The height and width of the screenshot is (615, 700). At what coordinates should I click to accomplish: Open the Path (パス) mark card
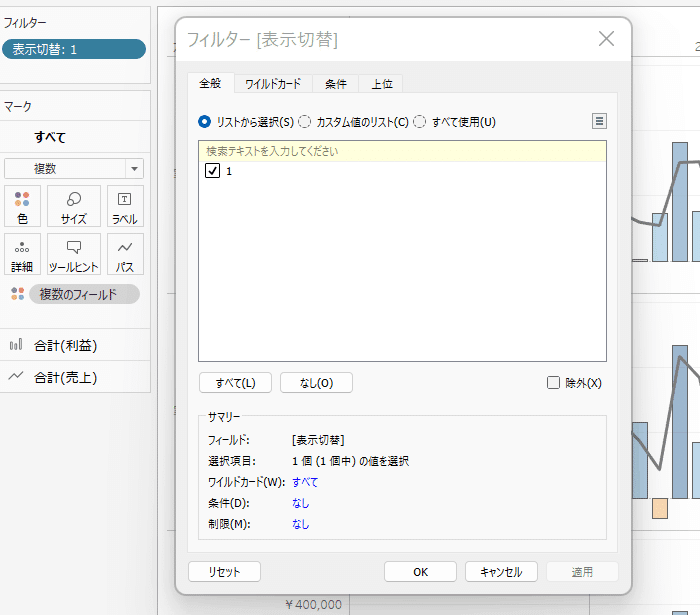point(125,254)
